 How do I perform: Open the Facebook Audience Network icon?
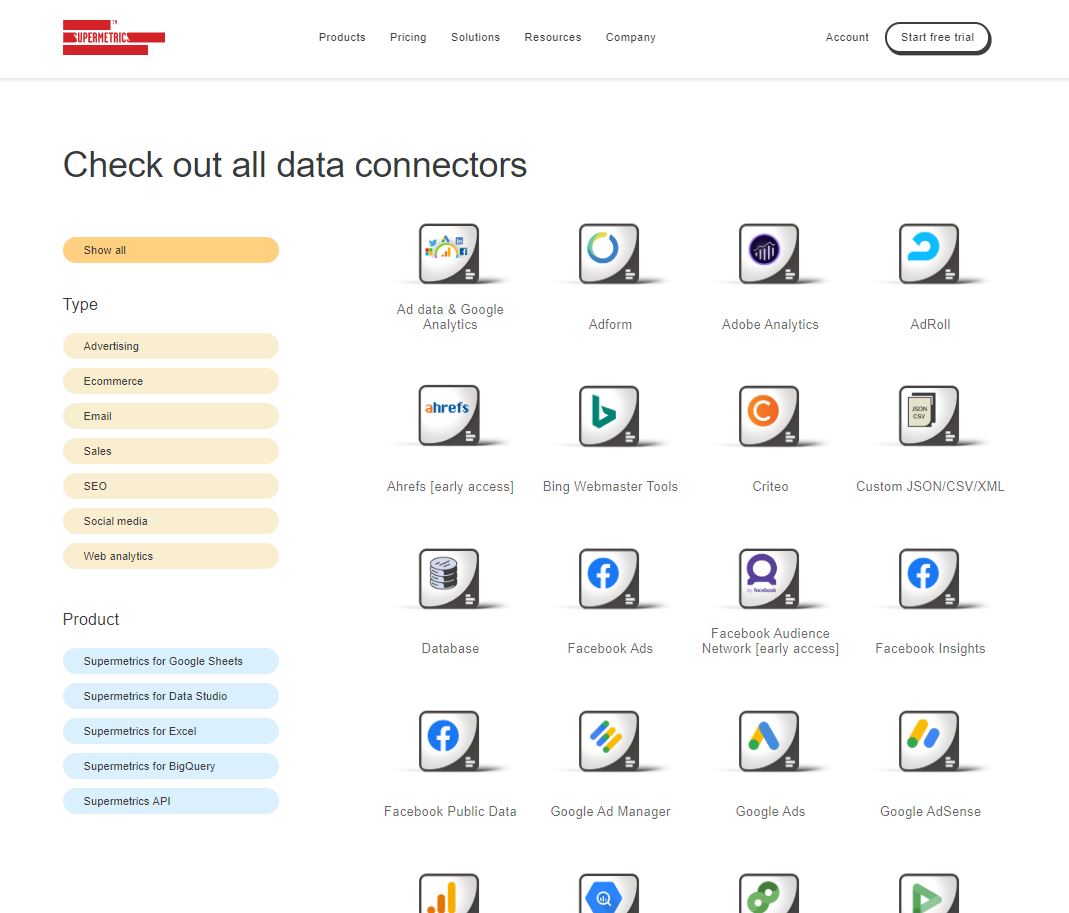pos(770,578)
